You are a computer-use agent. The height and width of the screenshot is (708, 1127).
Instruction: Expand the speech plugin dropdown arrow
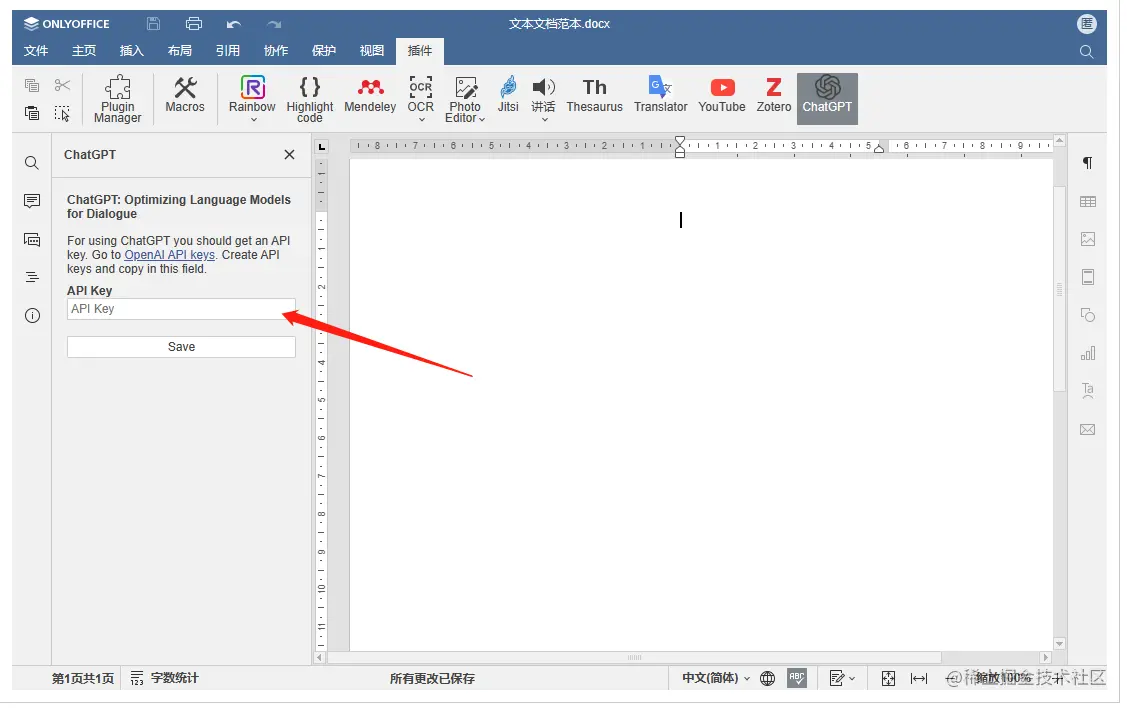pos(544,119)
